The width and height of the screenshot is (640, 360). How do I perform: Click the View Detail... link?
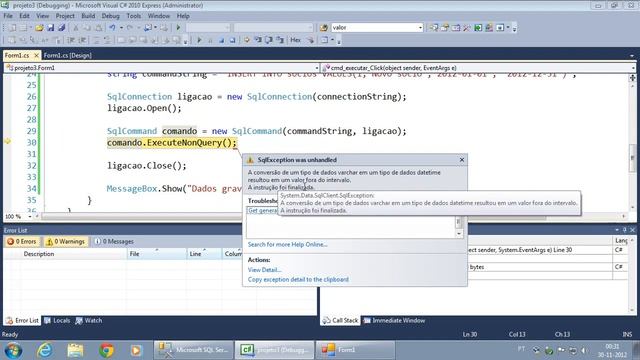(264, 270)
